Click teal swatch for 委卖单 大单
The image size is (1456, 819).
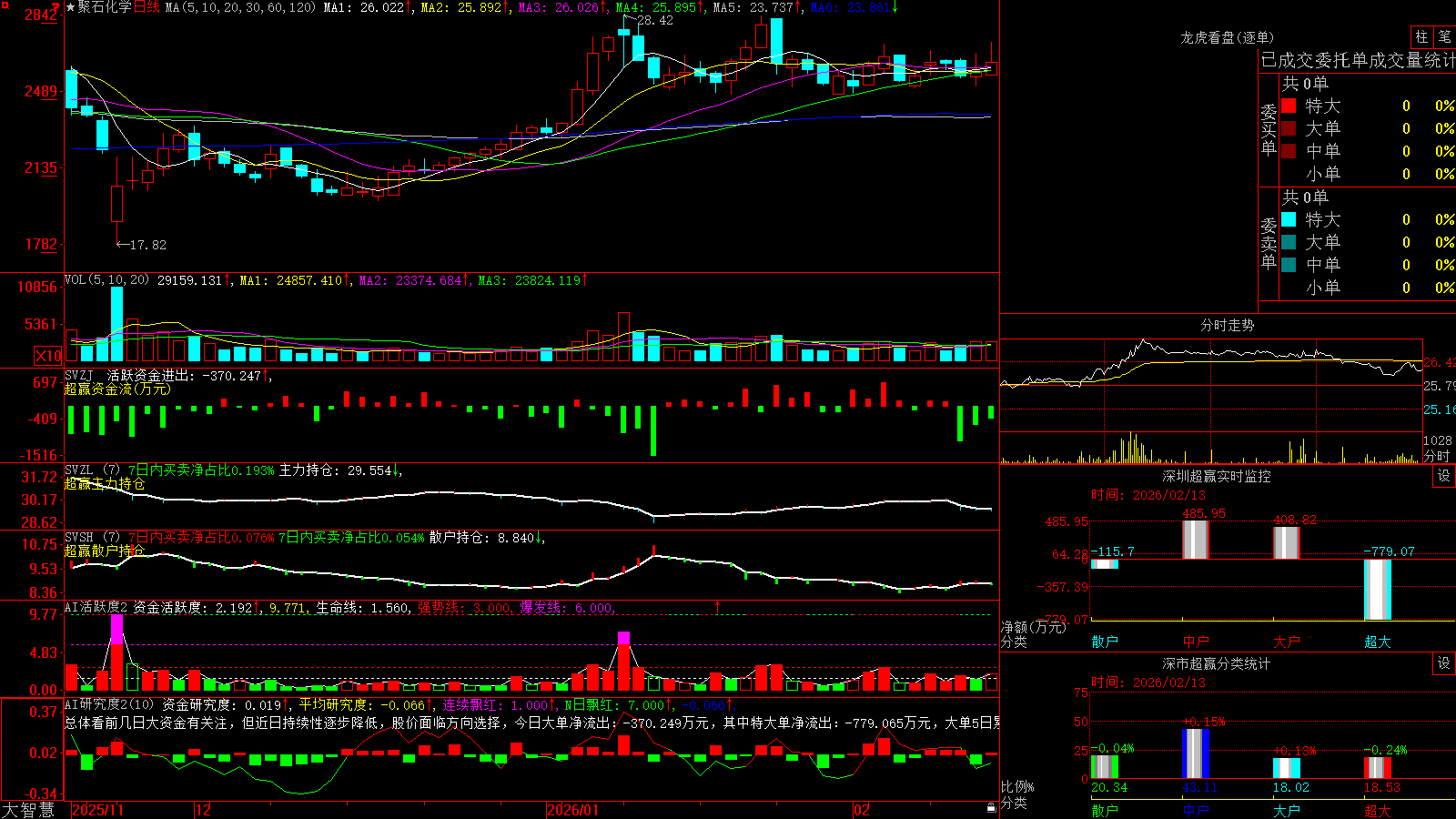[1289, 242]
